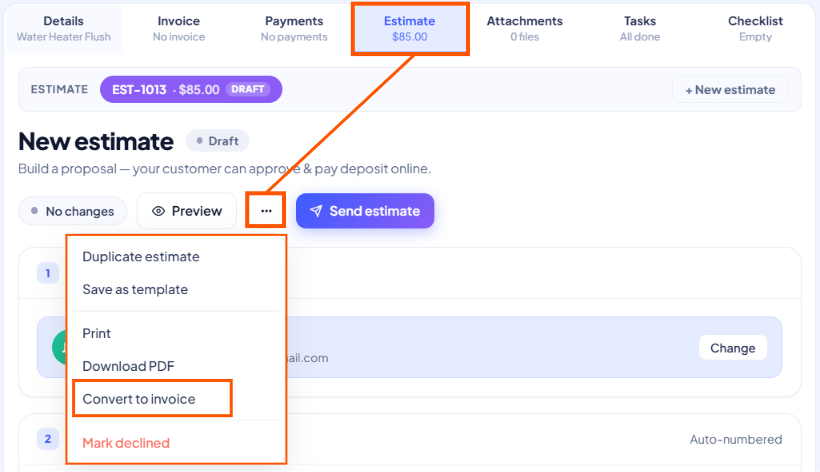This screenshot has width=820, height=472.
Task: Select the step 2 number badge
Action: point(48,439)
